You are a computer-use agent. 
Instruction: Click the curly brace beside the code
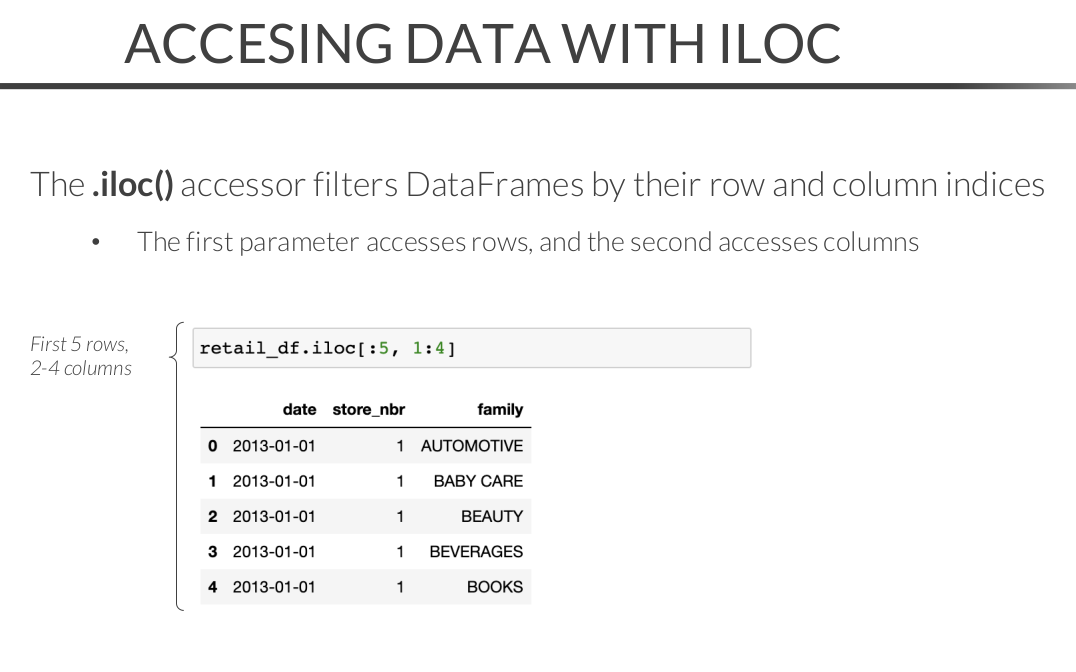tap(176, 465)
